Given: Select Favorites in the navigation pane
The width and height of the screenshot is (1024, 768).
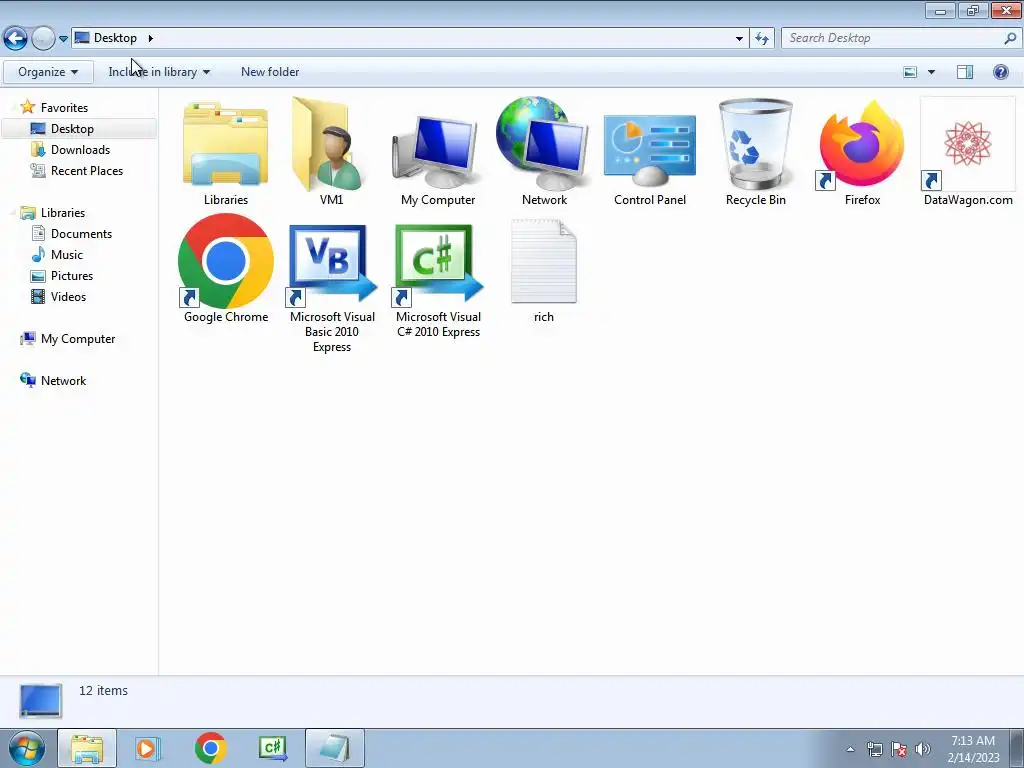Looking at the screenshot, I should point(64,108).
